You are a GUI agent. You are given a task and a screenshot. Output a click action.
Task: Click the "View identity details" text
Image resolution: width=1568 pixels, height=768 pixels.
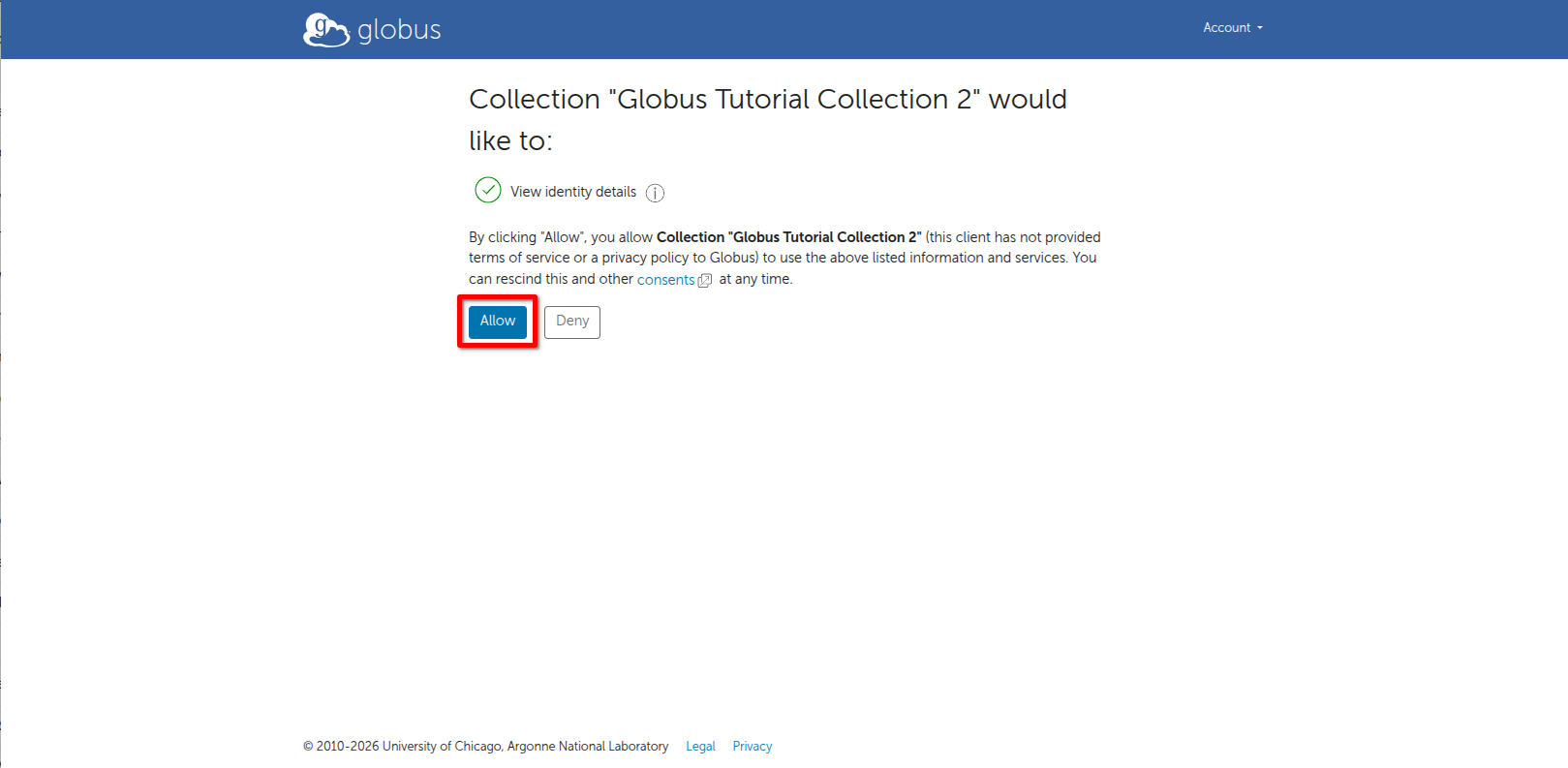pyautogui.click(x=573, y=192)
